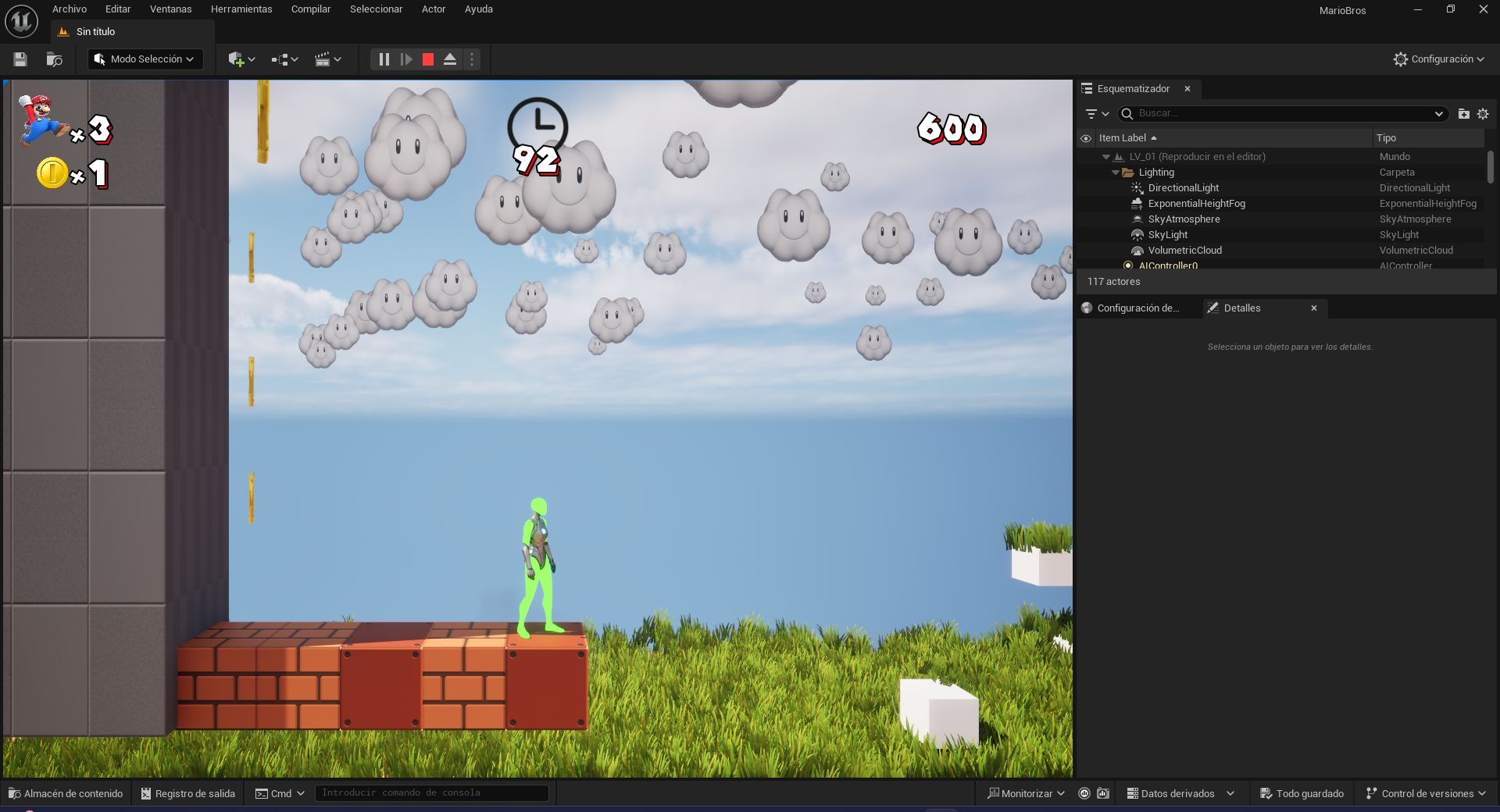This screenshot has width=1500, height=812.
Task: Open the Ventanas menu
Action: click(170, 9)
